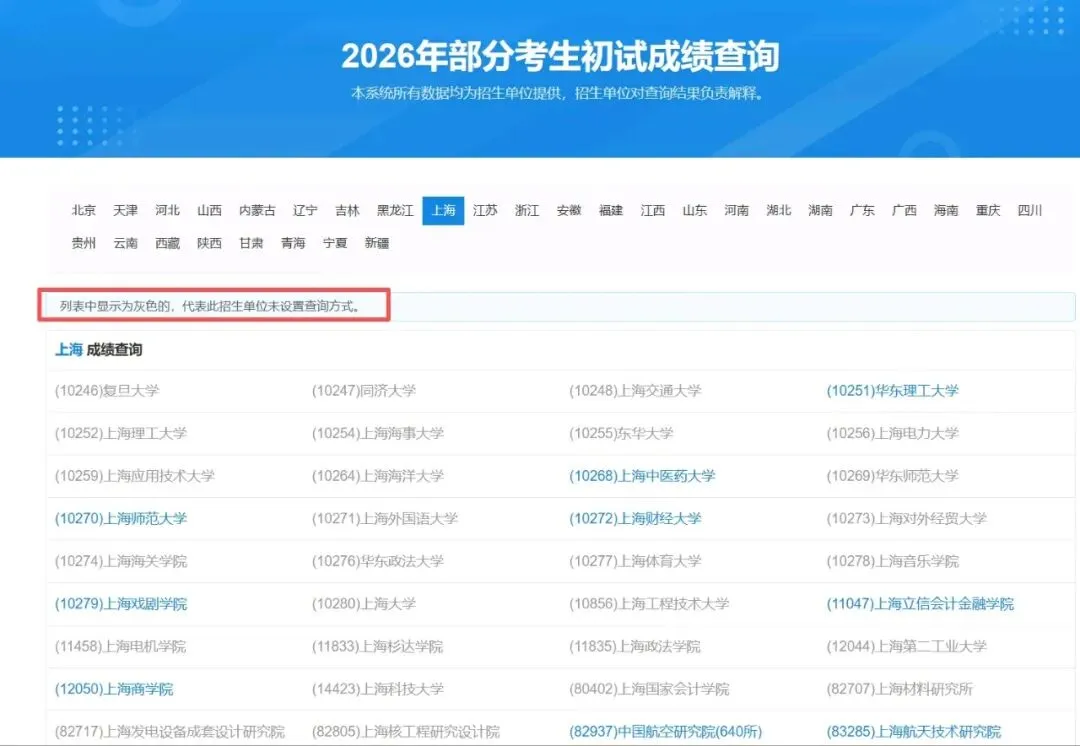The height and width of the screenshot is (746, 1080).
Task: Click the (10254)上海海事大学 entry
Action: (378, 433)
